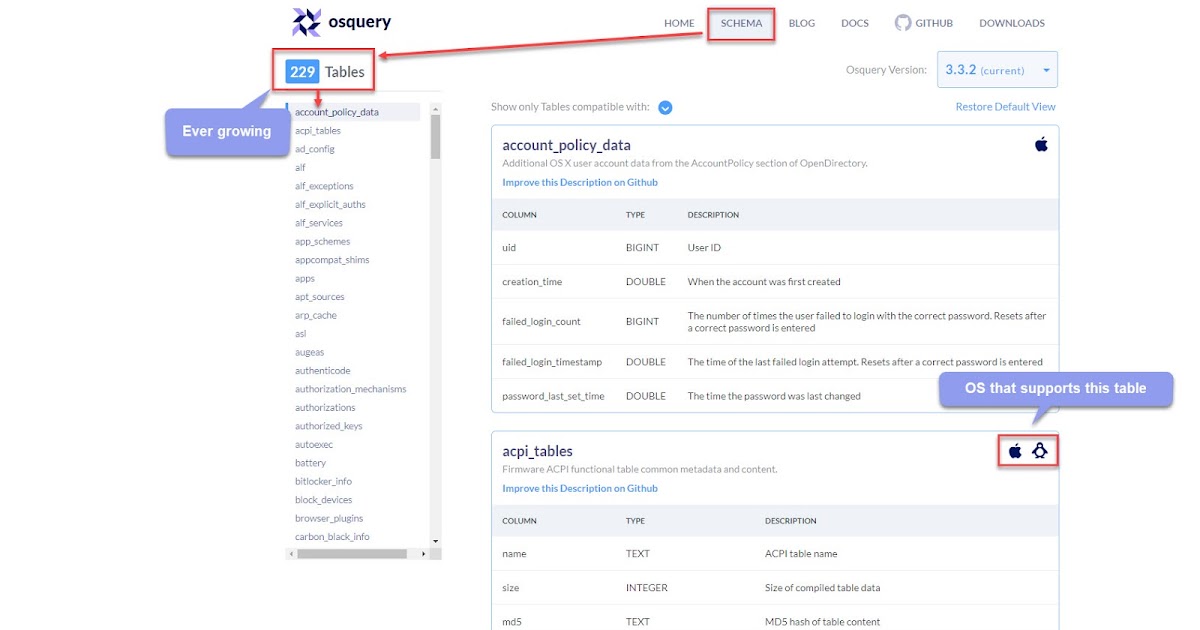Select block_devices in the table list

323,500
